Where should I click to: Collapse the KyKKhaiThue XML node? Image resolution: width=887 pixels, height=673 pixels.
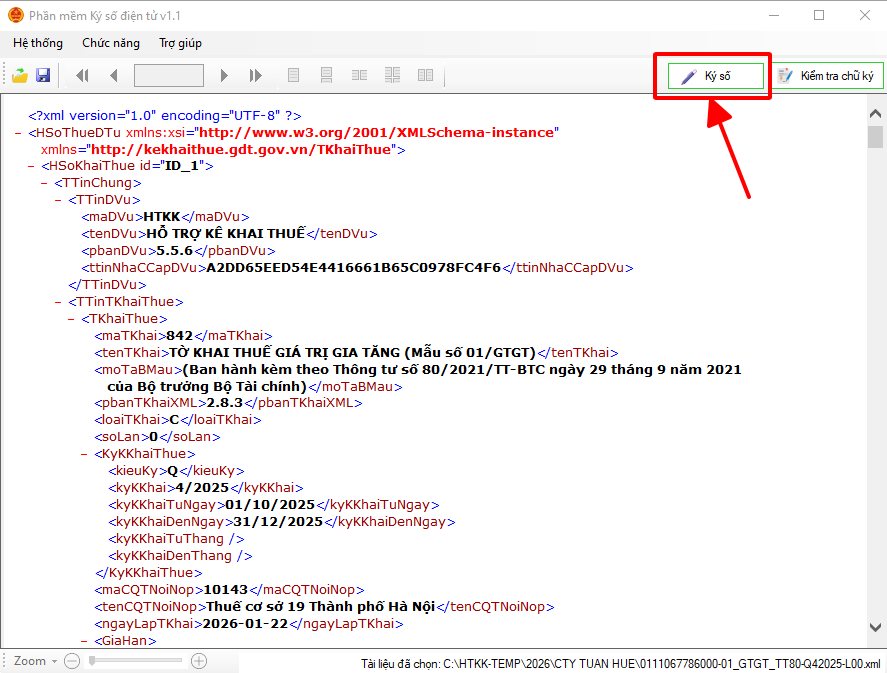pos(85,454)
